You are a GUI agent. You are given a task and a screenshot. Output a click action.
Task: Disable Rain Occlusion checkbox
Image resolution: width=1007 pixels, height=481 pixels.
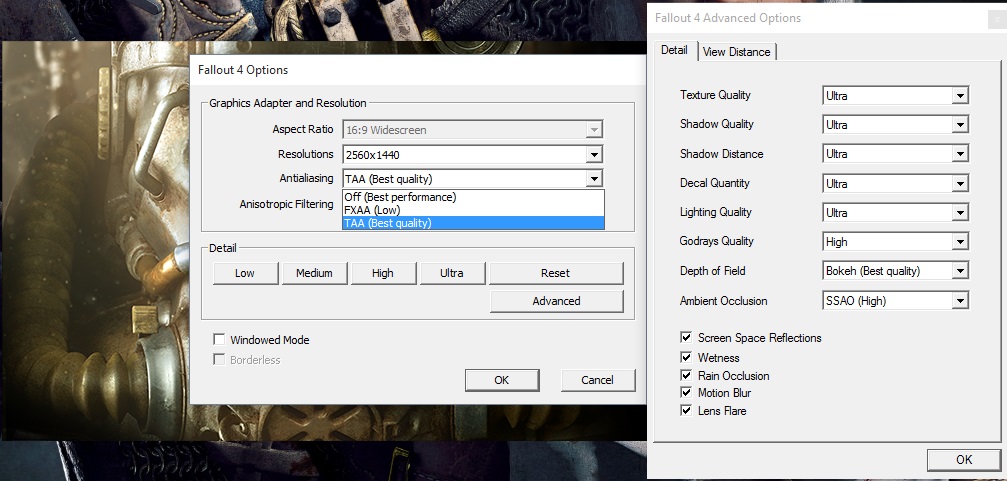coord(686,376)
